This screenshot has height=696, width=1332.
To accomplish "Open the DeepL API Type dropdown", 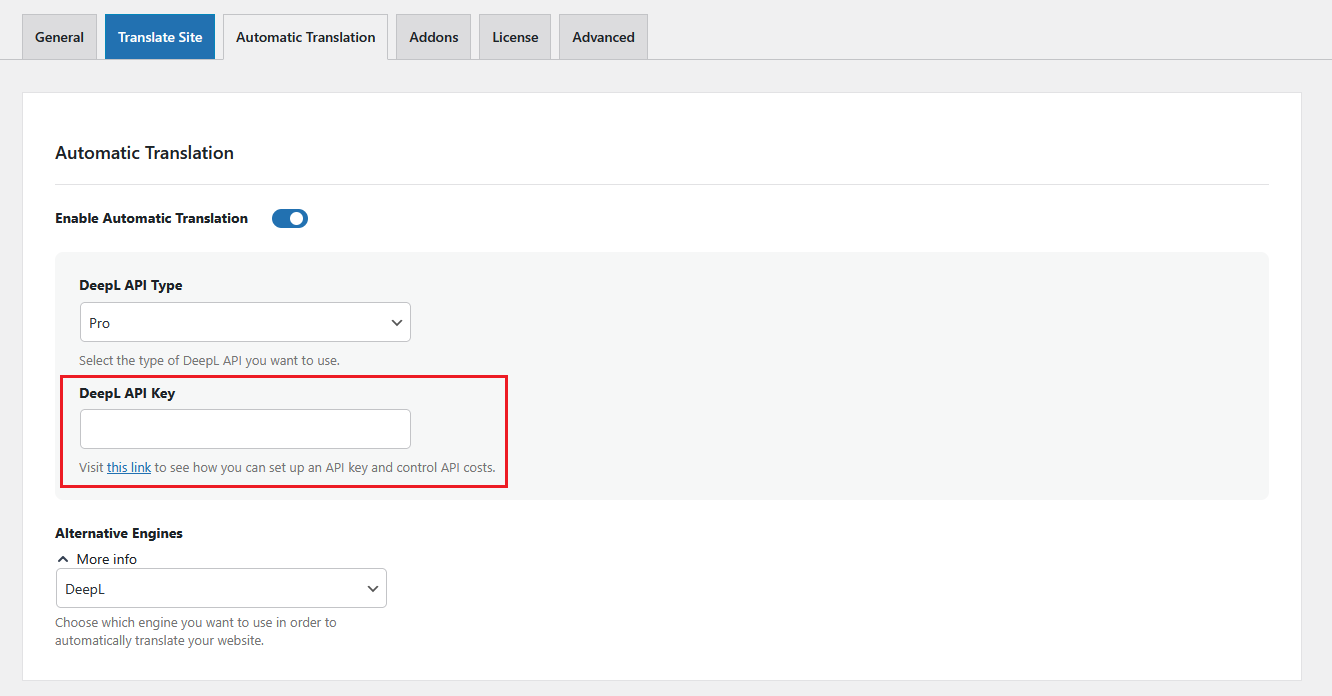I will coord(245,322).
